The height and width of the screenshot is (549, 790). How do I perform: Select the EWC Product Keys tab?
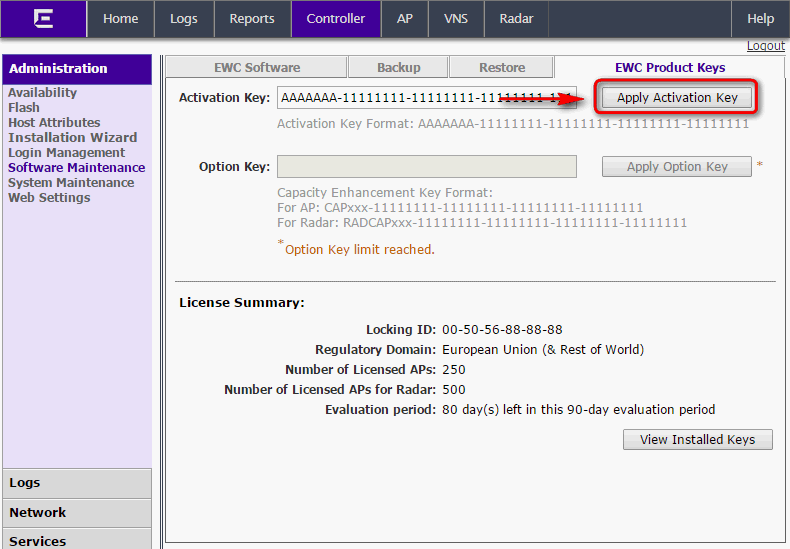670,67
